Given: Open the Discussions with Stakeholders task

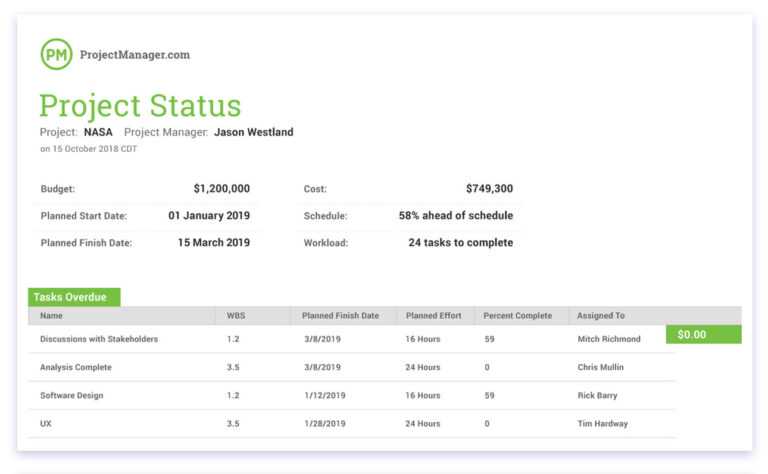Looking at the screenshot, I should click(x=99, y=339).
